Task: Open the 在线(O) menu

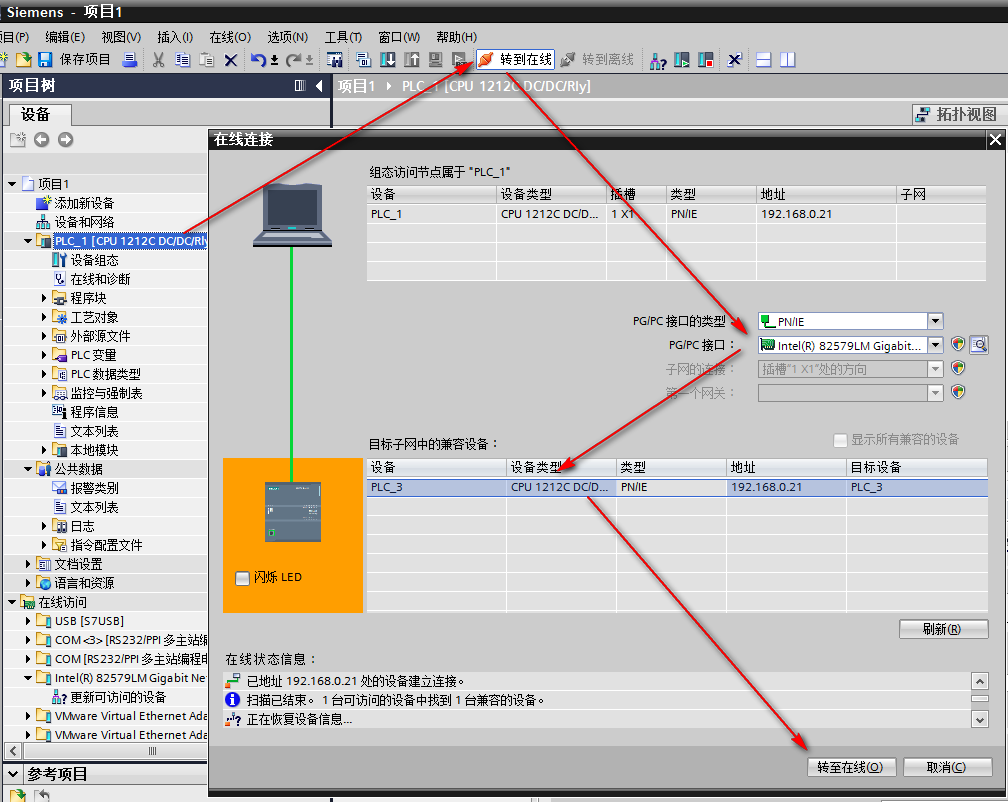Action: click(230, 37)
